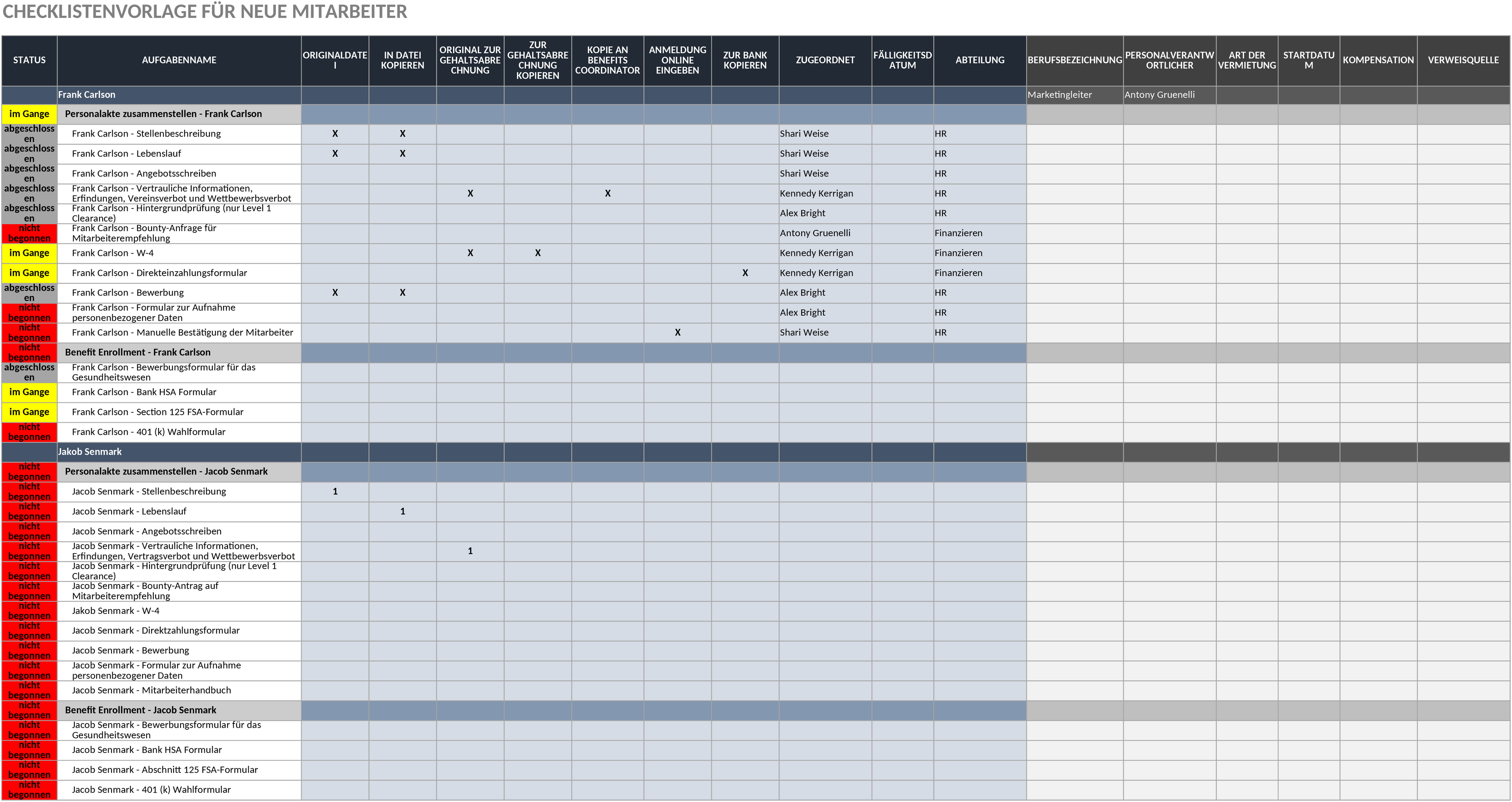Click 'Frank Carlson - Bank HSA Formular' cell
The image size is (1512, 802).
[179, 392]
